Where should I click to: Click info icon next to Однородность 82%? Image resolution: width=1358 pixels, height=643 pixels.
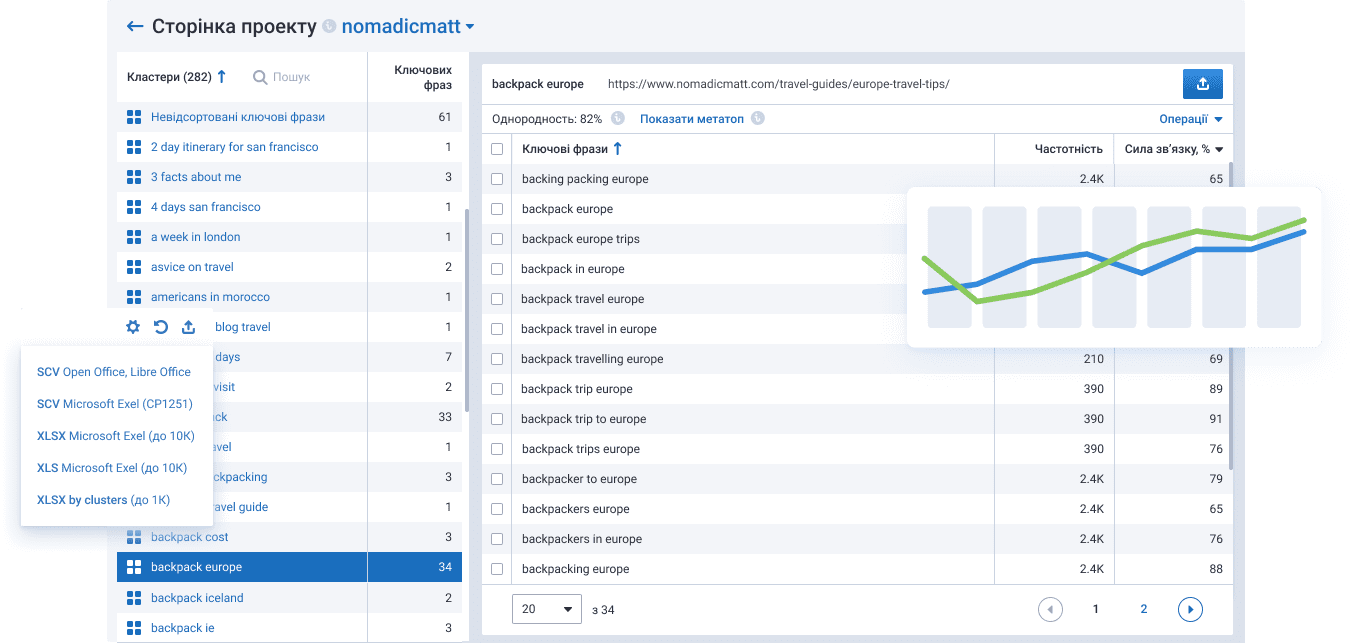618,119
